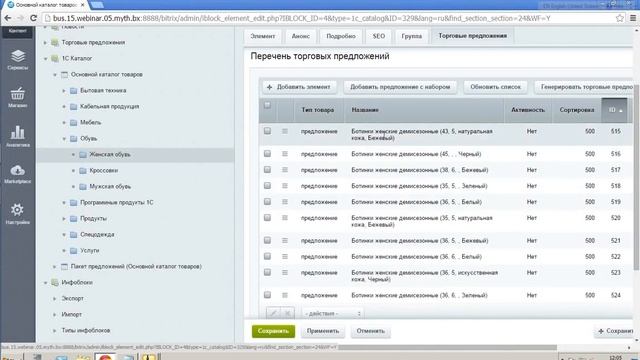This screenshot has height=360, width=640.
Task: Switch to the SEO tab
Action: click(x=379, y=36)
